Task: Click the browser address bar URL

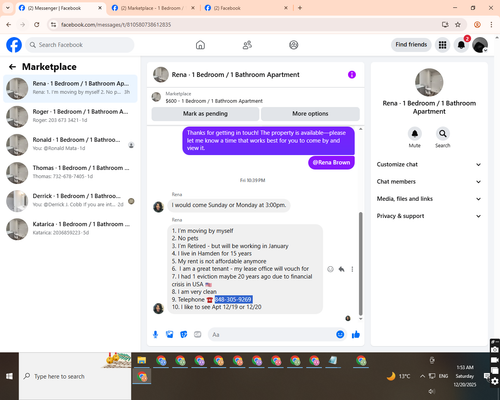Action: pyautogui.click(x=116, y=25)
